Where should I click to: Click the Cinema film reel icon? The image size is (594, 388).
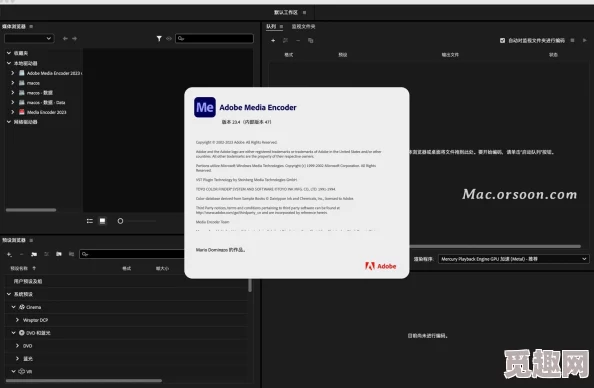tap(22, 307)
